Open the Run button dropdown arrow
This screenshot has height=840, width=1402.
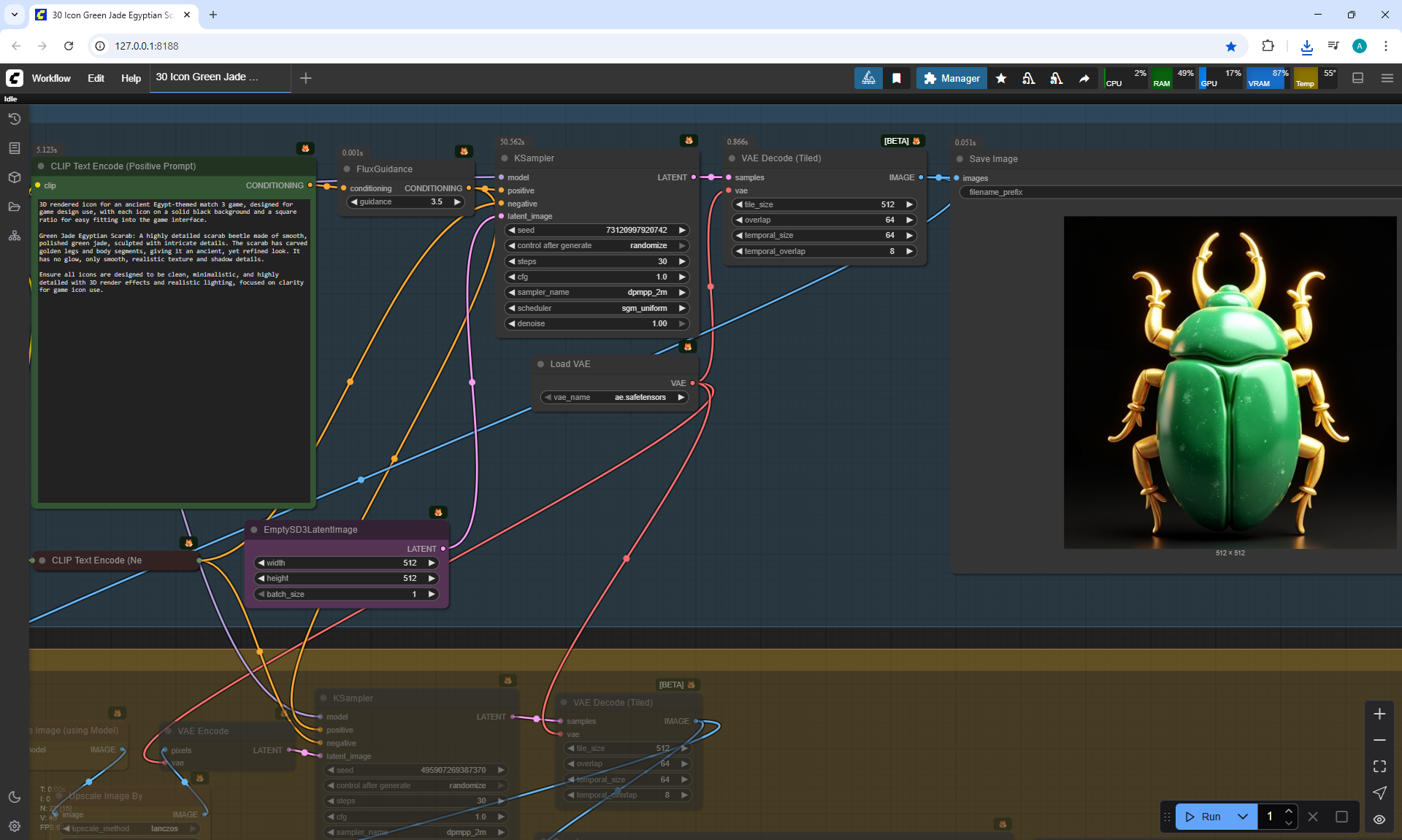[x=1242, y=817]
